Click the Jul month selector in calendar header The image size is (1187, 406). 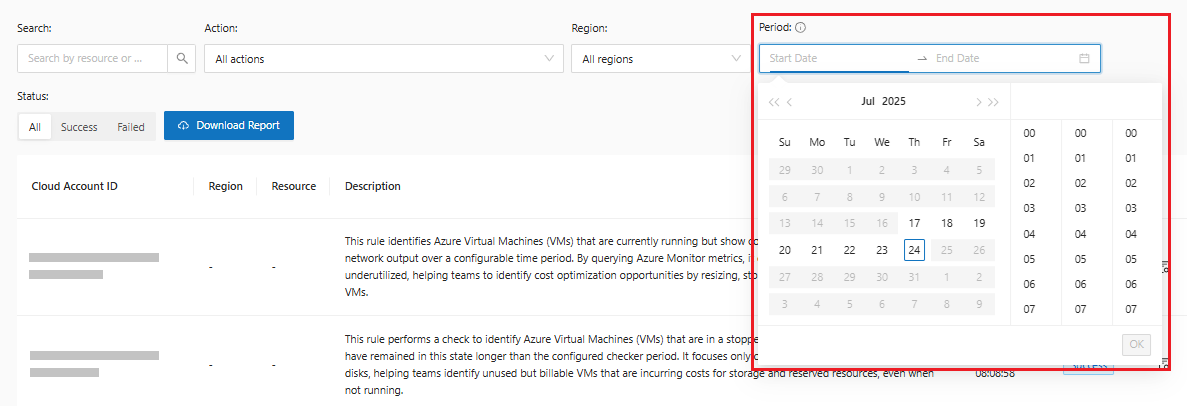point(868,102)
